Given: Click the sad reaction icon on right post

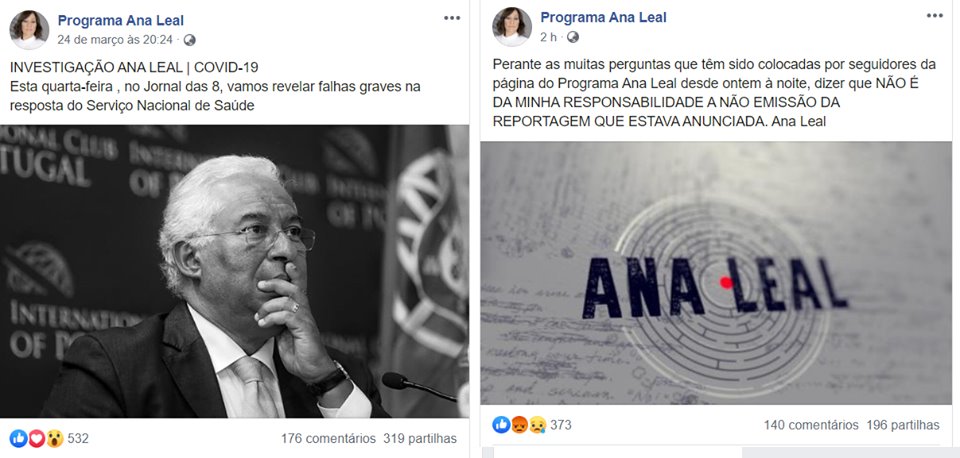Looking at the screenshot, I should coord(537,424).
